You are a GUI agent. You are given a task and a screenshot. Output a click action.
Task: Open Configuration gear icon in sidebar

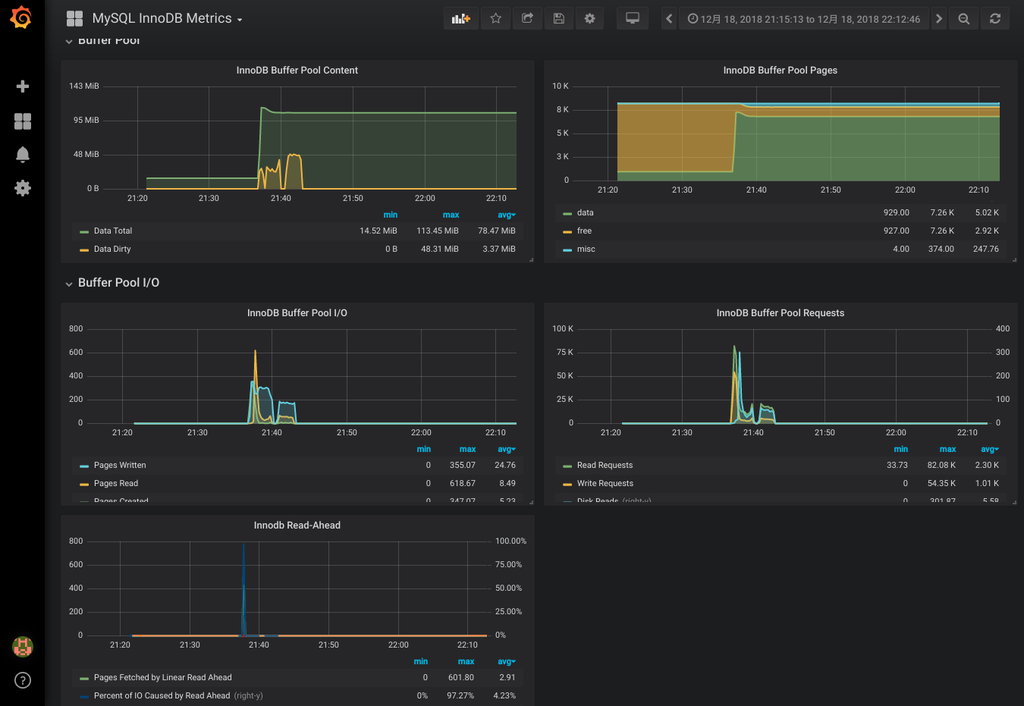[22, 188]
